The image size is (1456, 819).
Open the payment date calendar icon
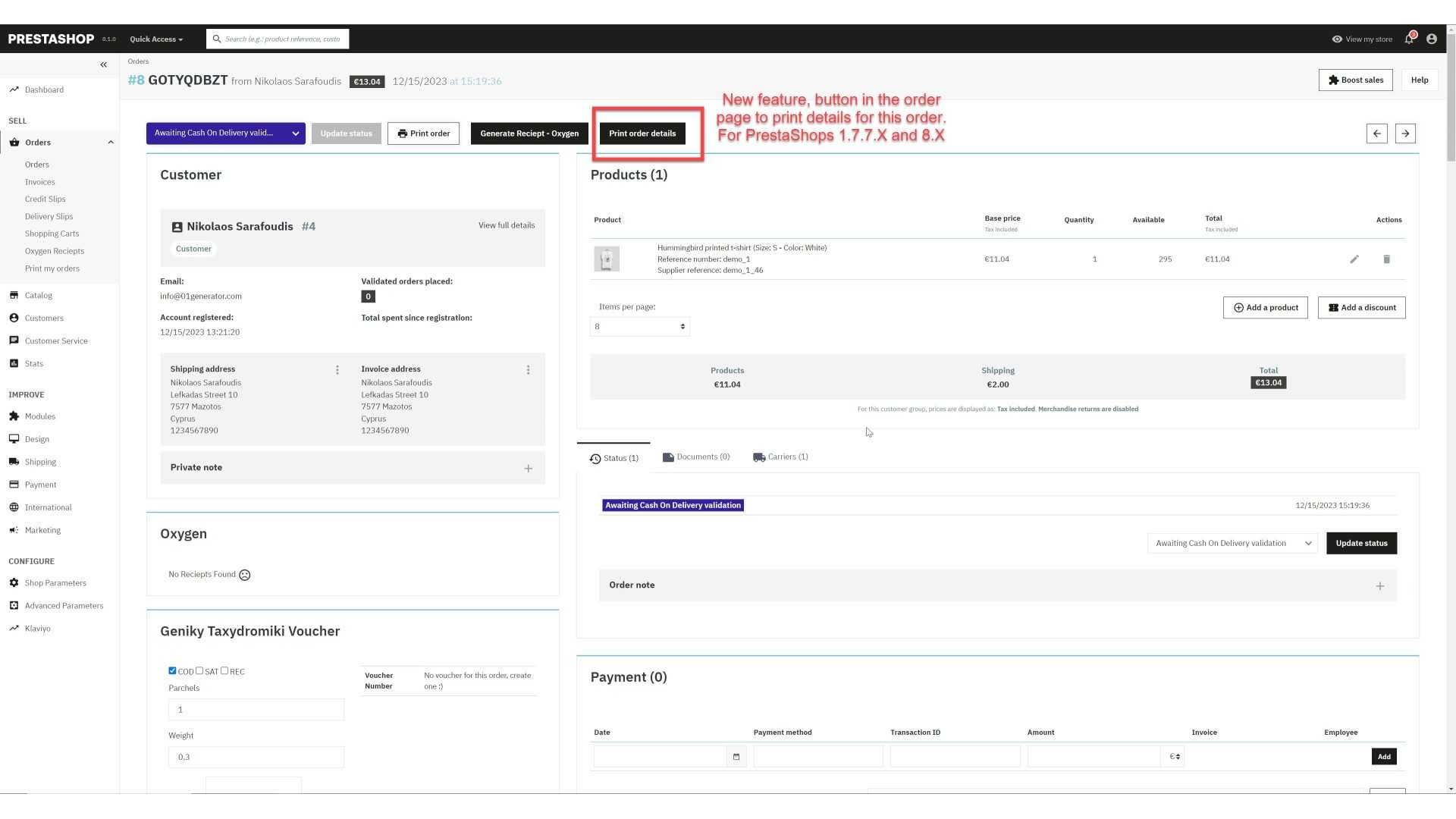(736, 757)
